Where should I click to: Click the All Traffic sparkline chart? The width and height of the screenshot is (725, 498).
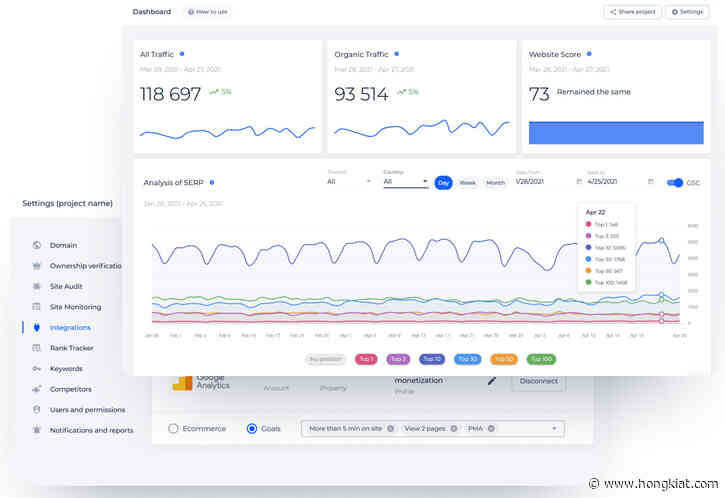pyautogui.click(x=227, y=132)
